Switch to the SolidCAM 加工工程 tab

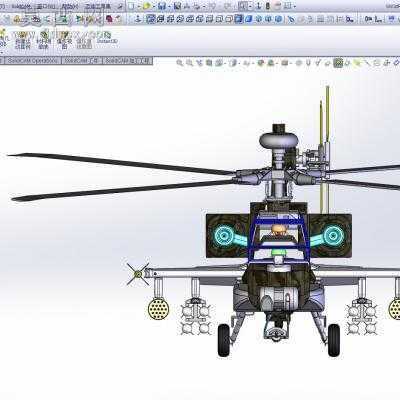point(127,61)
